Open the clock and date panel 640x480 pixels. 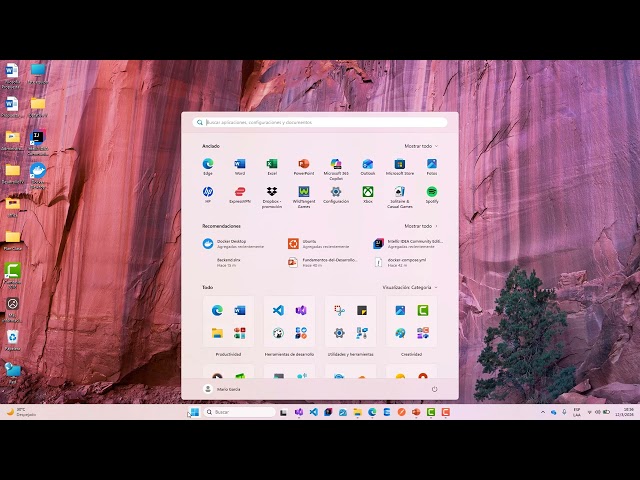pyautogui.click(x=624, y=412)
